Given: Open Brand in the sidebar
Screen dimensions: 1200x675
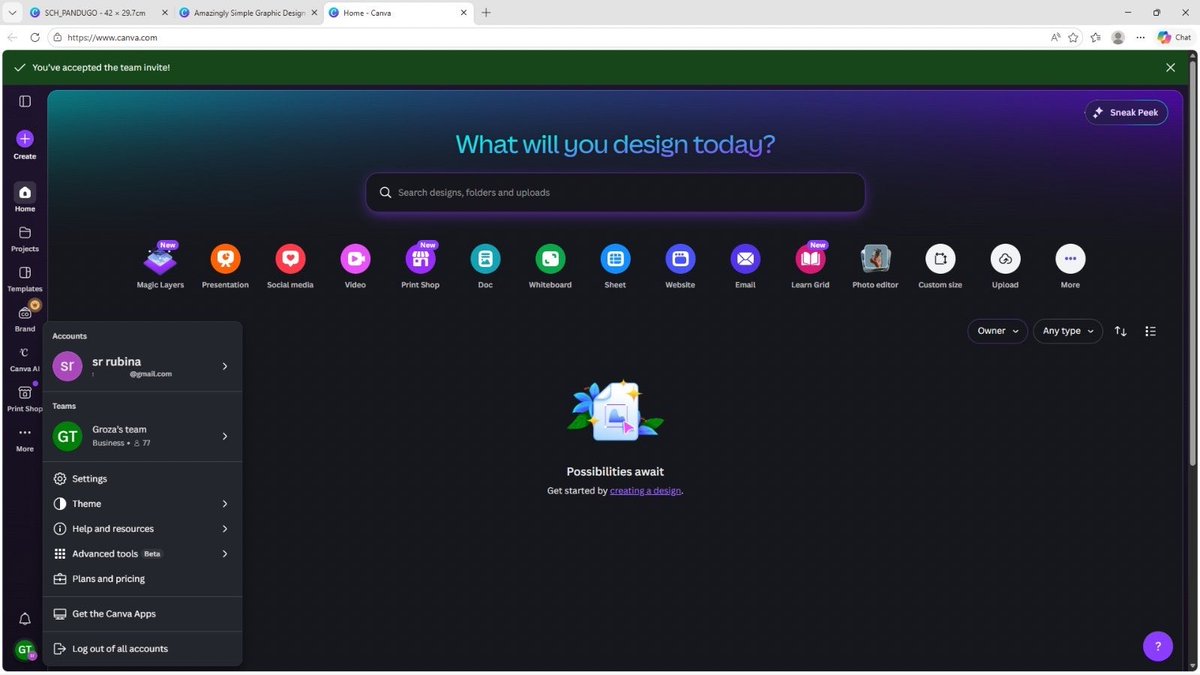Looking at the screenshot, I should point(25,319).
